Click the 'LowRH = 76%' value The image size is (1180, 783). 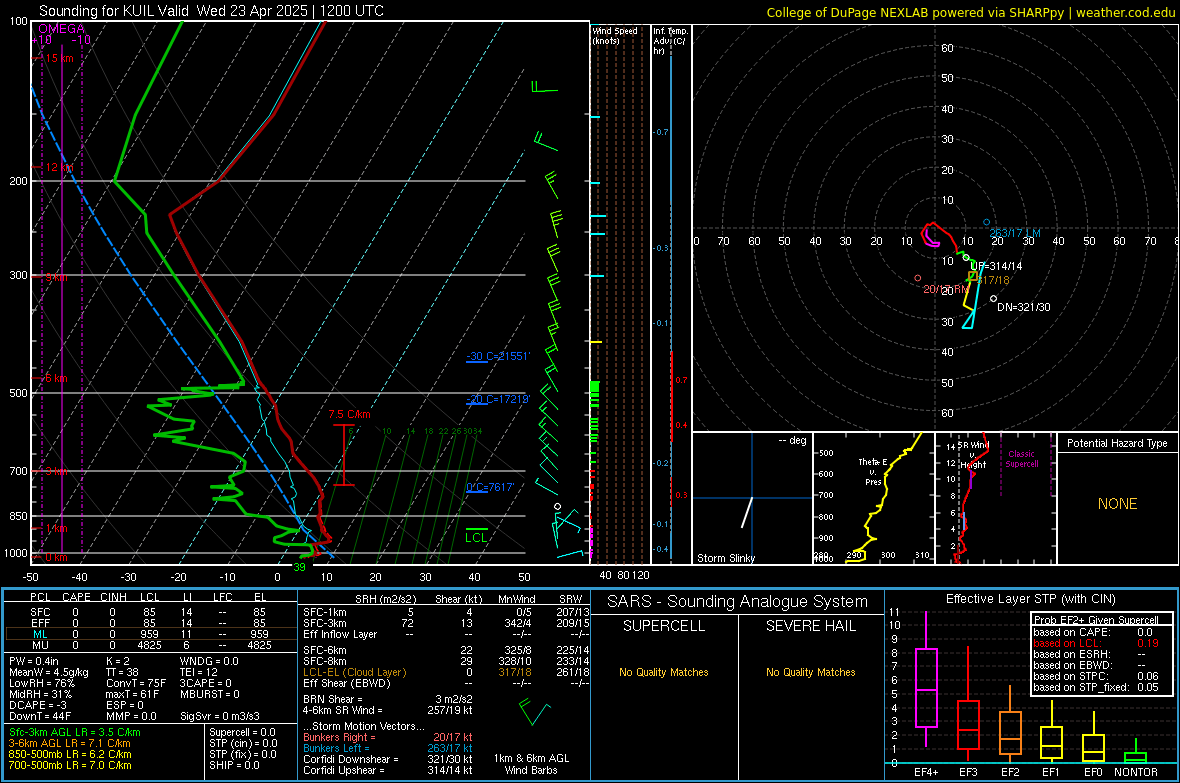(41, 683)
